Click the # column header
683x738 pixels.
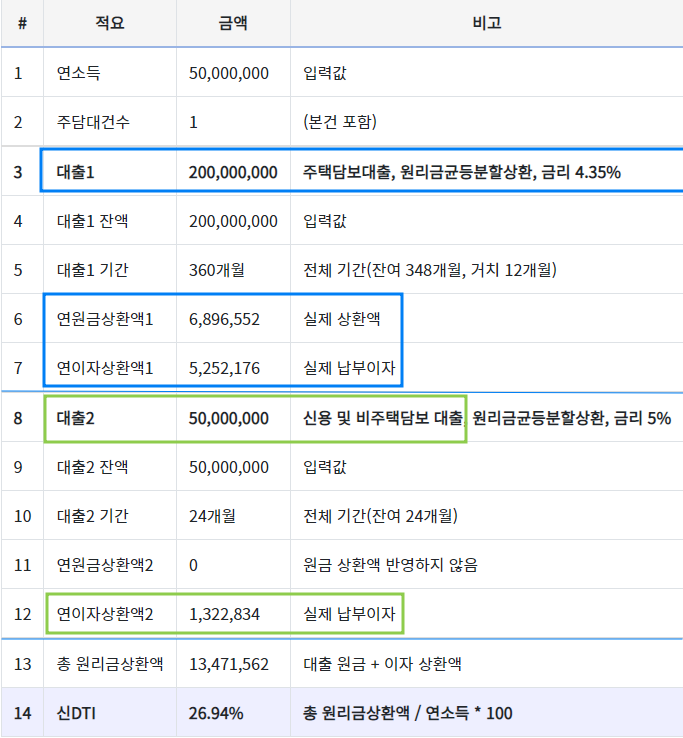22,23
